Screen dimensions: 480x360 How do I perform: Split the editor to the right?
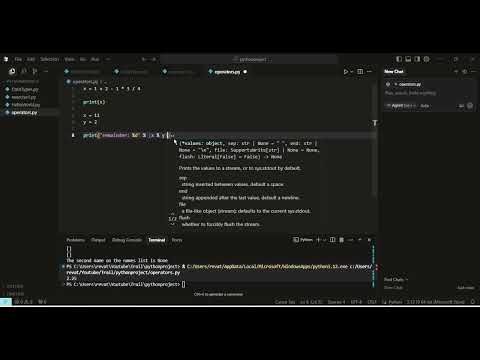[x=360, y=71]
